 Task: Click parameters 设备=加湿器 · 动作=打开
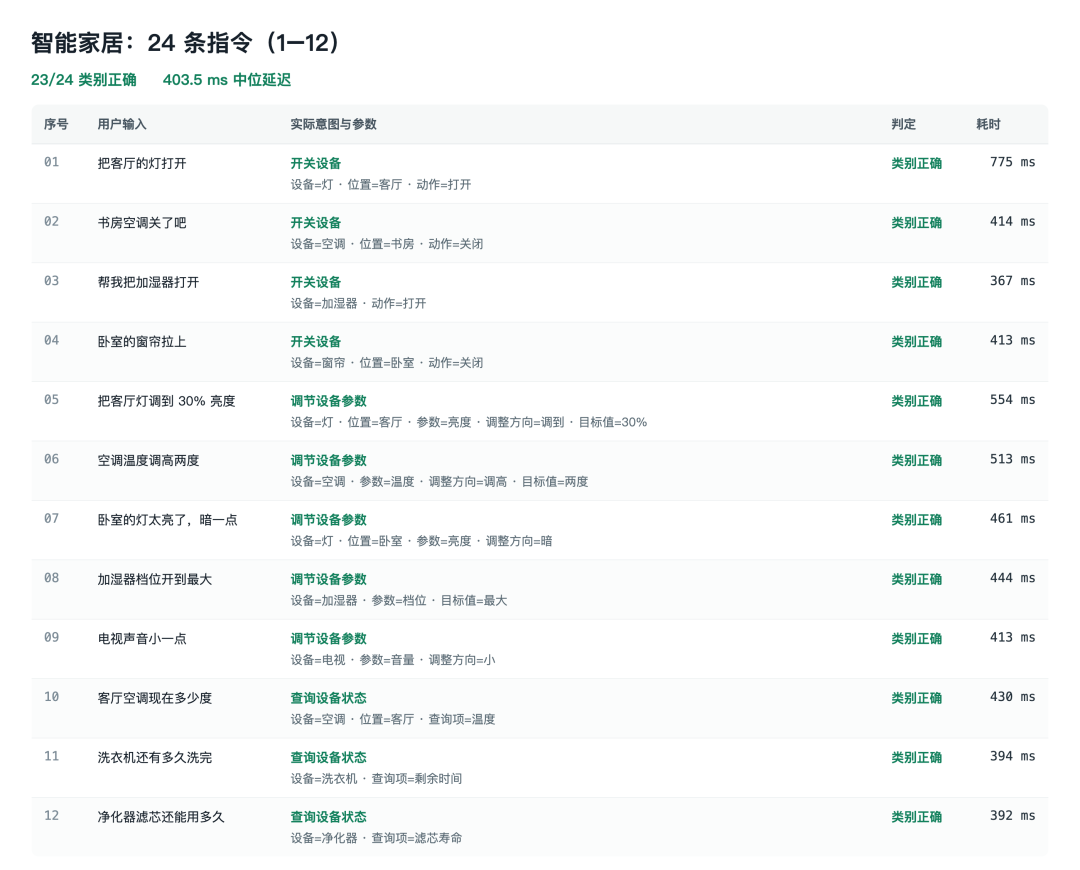pyautogui.click(x=358, y=303)
